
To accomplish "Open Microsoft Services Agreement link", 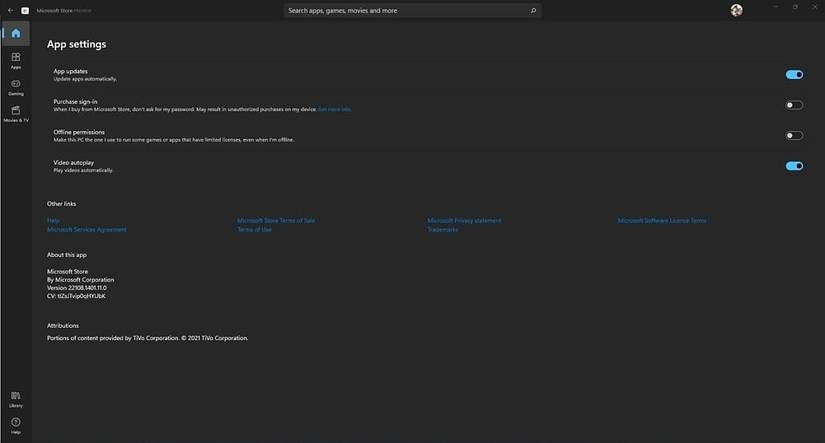I will pos(87,229).
